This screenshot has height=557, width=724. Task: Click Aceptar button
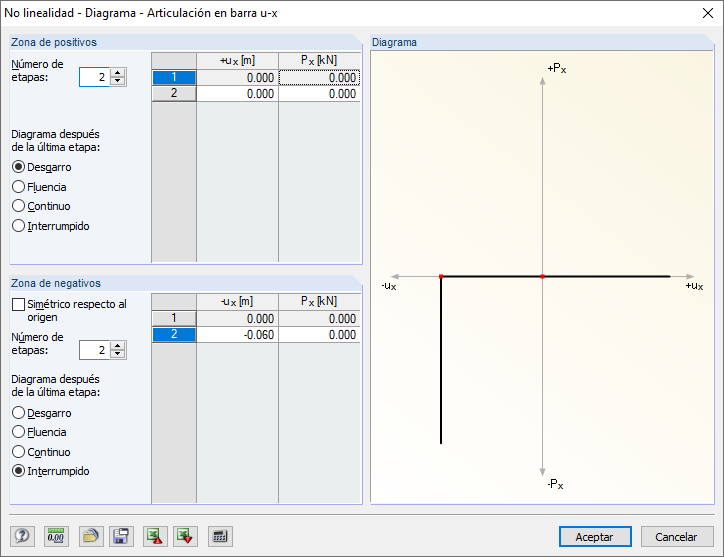(x=595, y=537)
